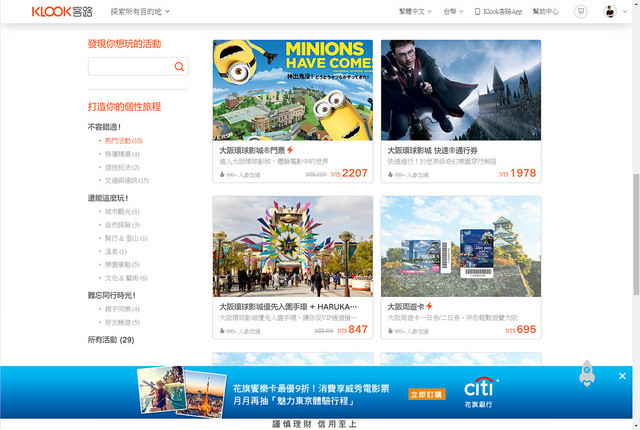
Task: Select 好友暢遊 (5) category
Action: pyautogui.click(x=122, y=322)
